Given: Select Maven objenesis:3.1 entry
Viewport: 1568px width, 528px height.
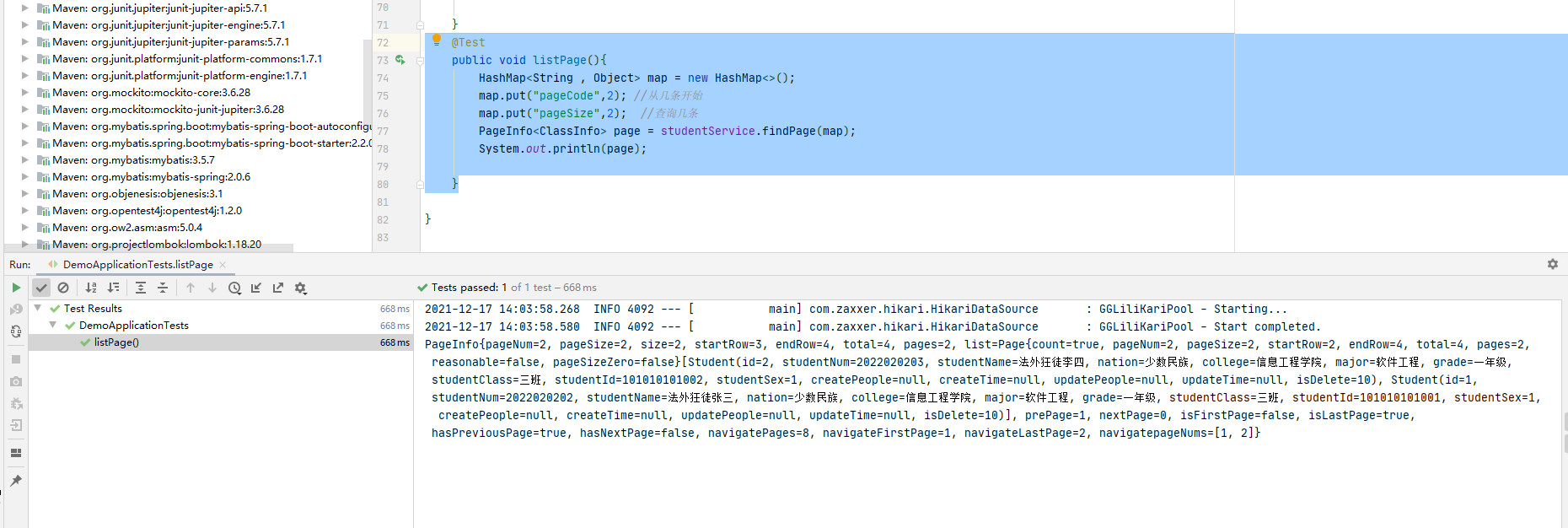Looking at the screenshot, I should pos(137,193).
